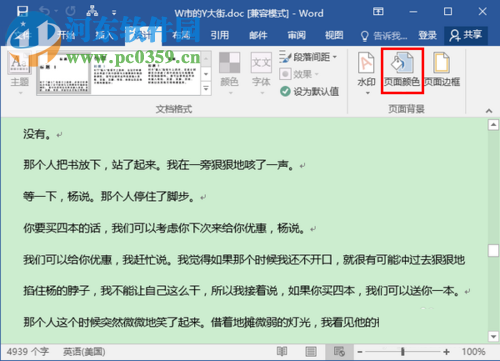Open the 引用 tab

pos(220,35)
